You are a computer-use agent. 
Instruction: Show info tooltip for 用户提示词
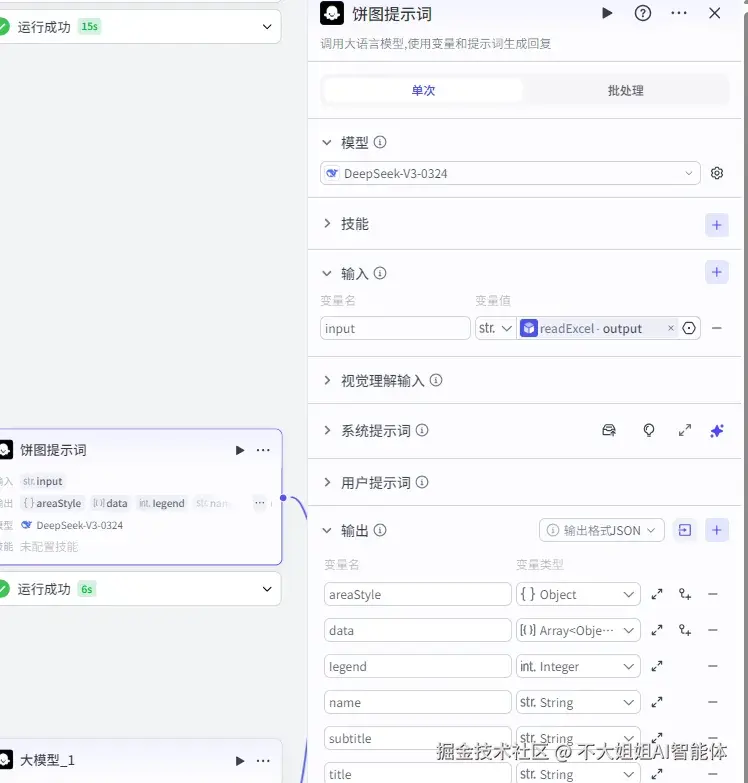pos(422,482)
